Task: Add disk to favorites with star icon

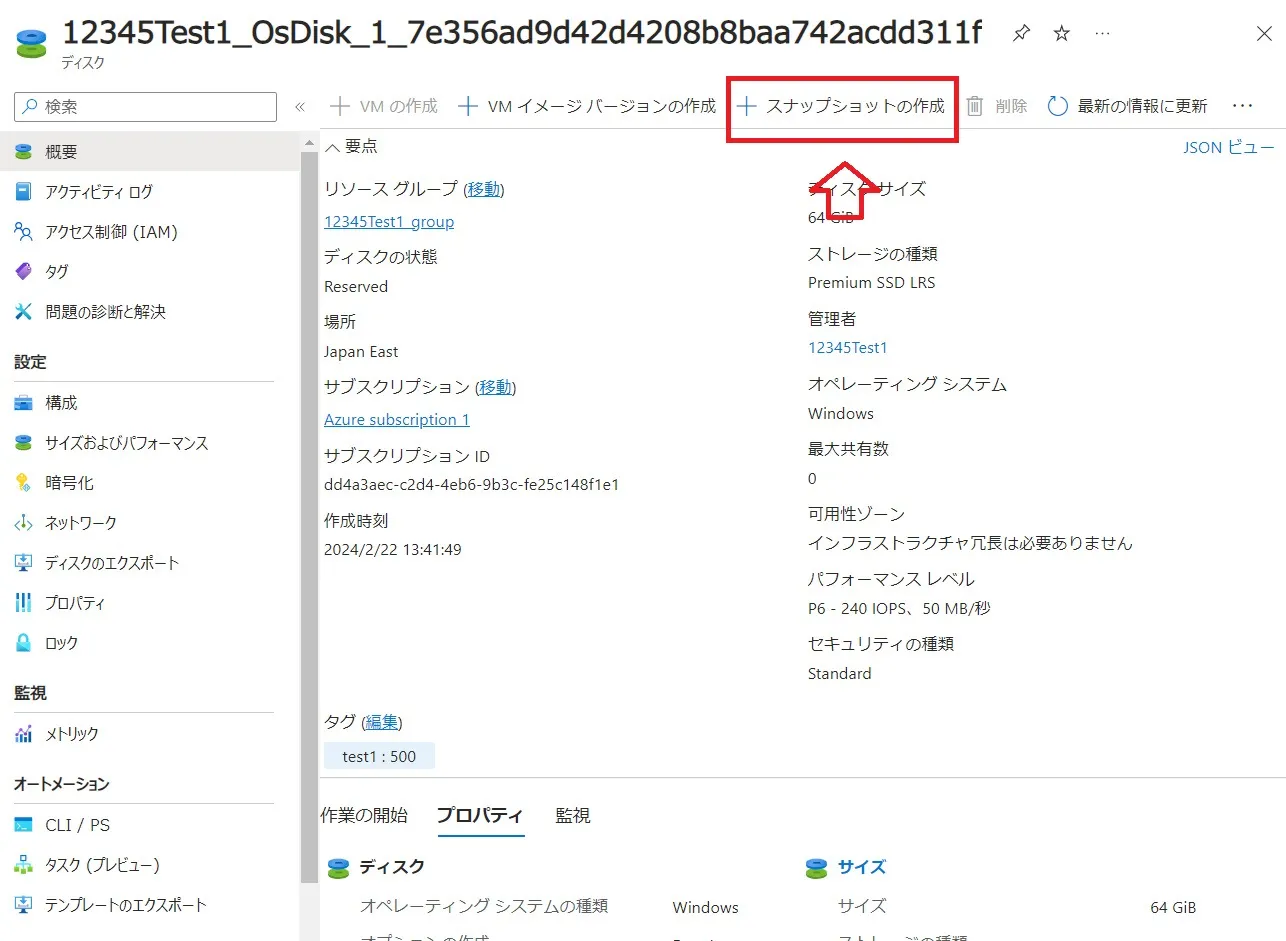Action: (x=1062, y=34)
